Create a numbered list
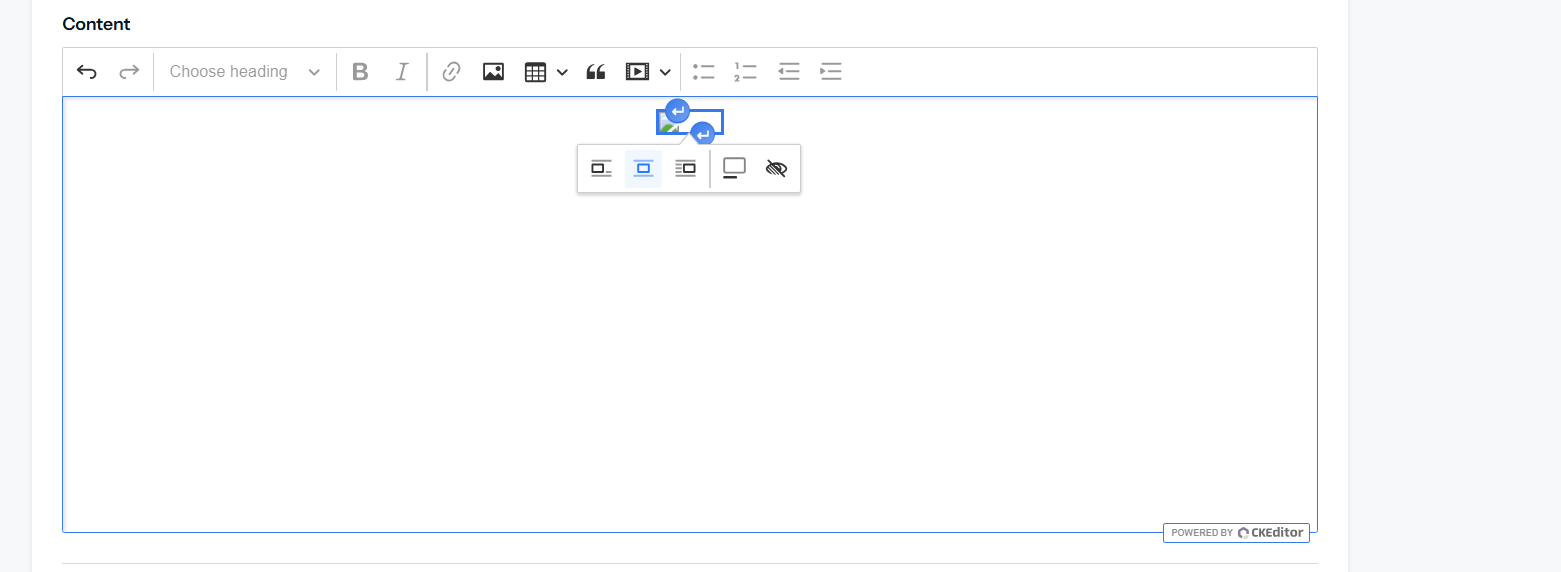Screen dimensions: 1561x572 click(x=745, y=72)
